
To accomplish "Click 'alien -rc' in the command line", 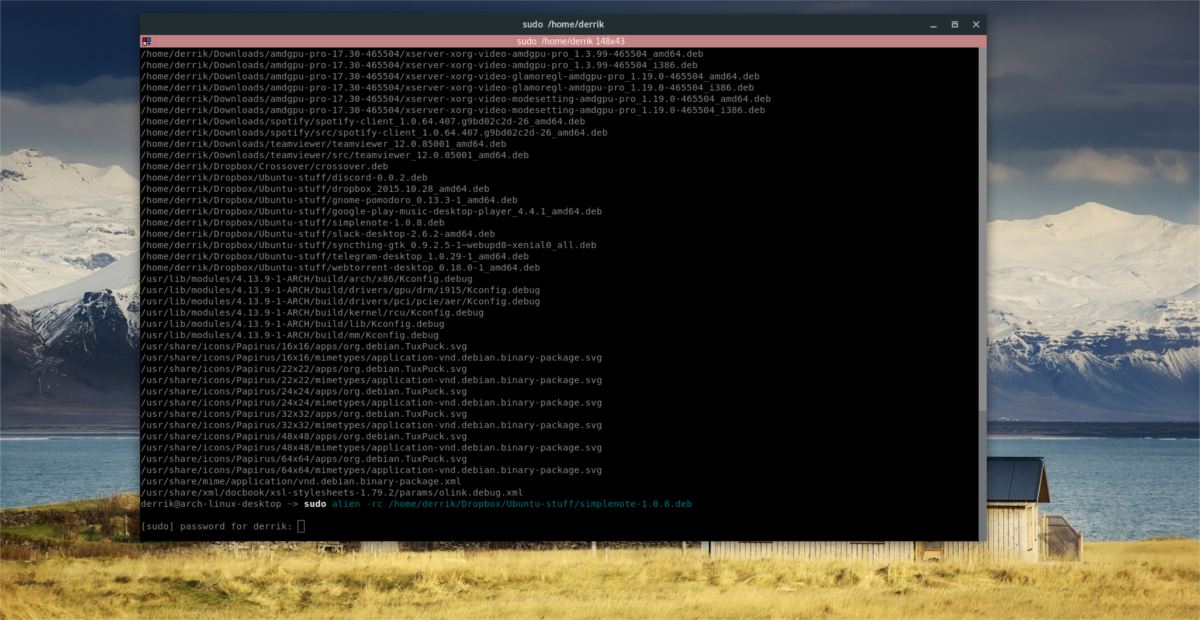I will point(358,504).
